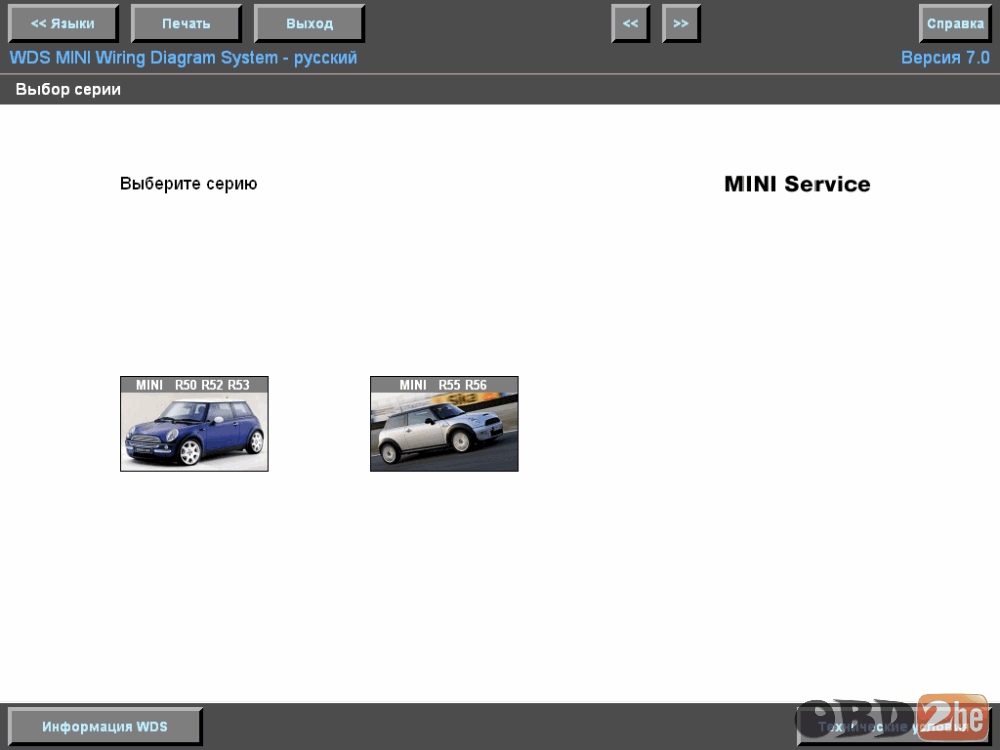Click the MINI Service heading
The height and width of the screenshot is (750, 1000).
(797, 184)
